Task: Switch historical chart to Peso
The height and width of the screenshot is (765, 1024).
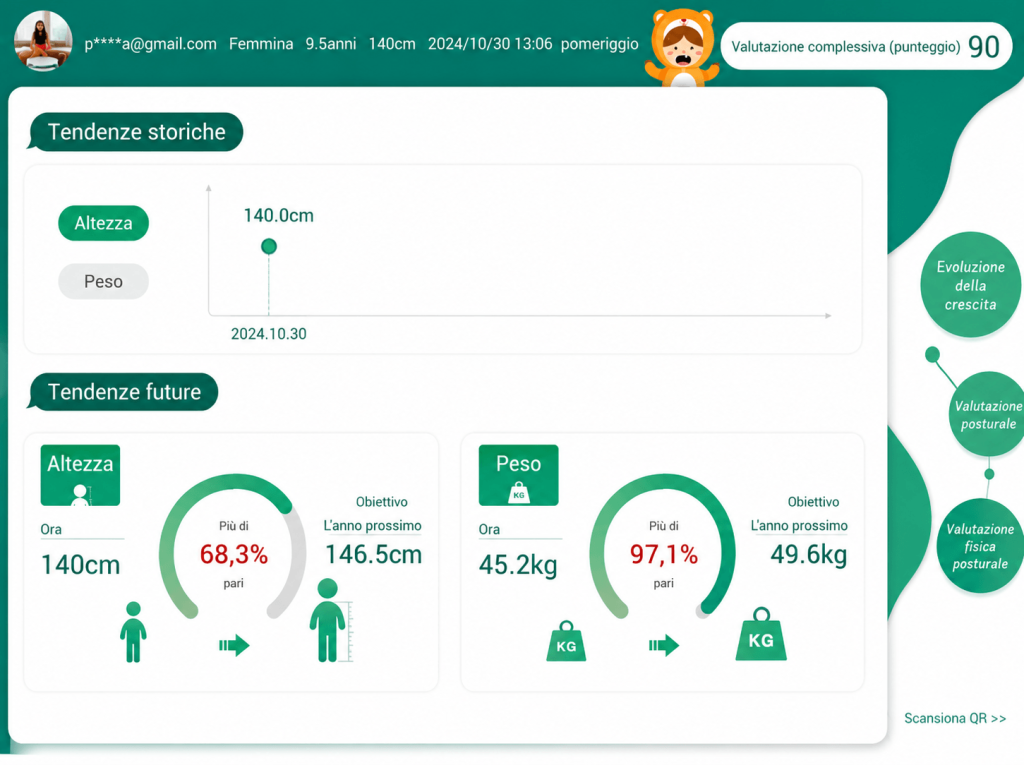Action: point(103,282)
